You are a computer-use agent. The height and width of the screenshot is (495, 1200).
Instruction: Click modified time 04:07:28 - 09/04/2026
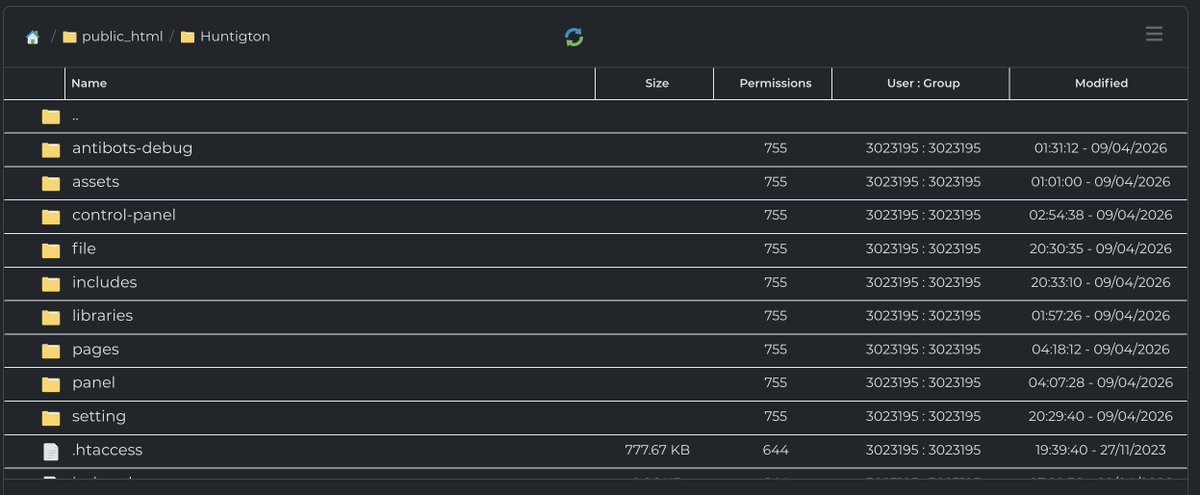coord(1101,382)
